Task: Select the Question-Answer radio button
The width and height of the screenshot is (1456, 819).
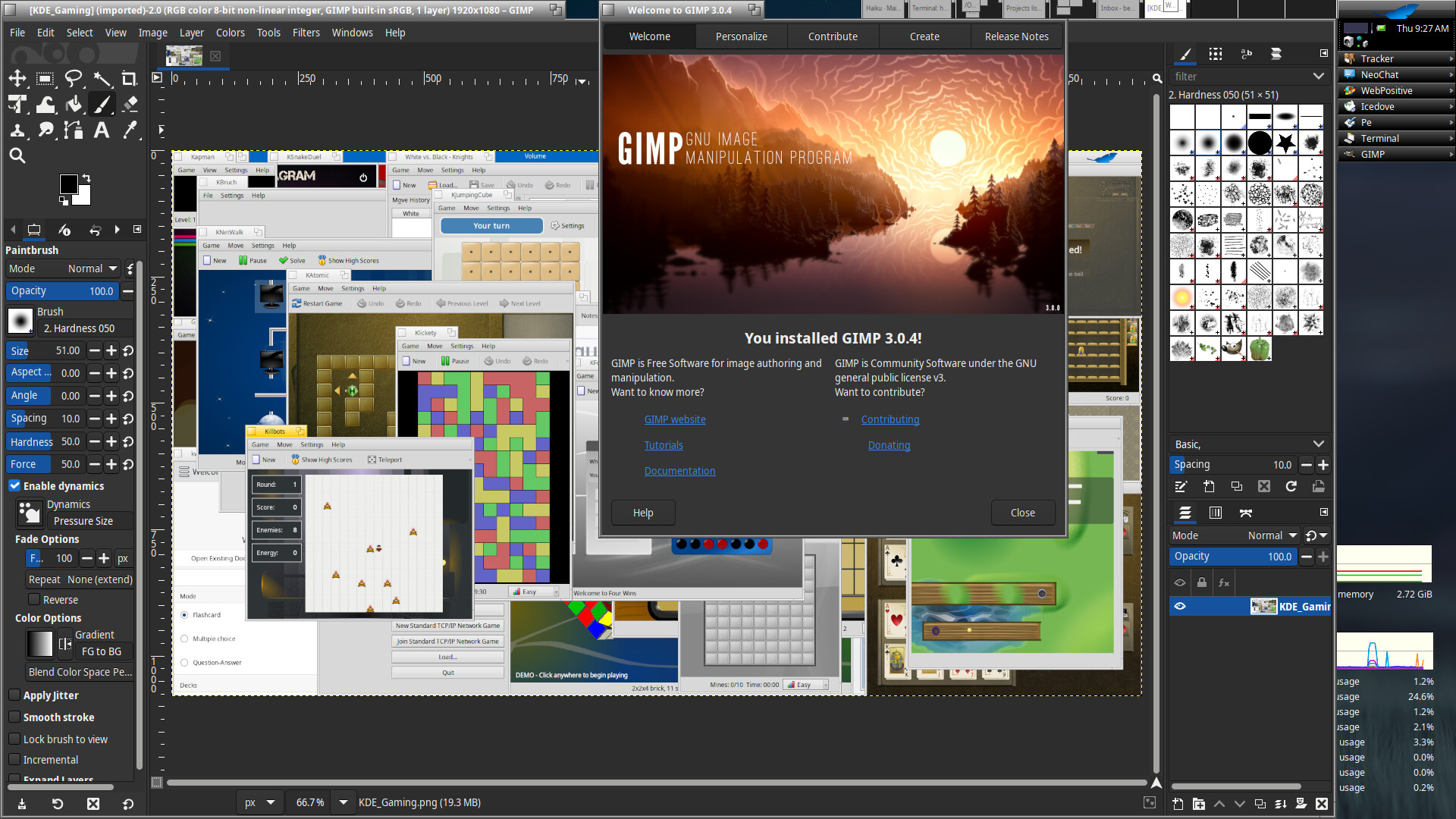Action: tap(184, 662)
